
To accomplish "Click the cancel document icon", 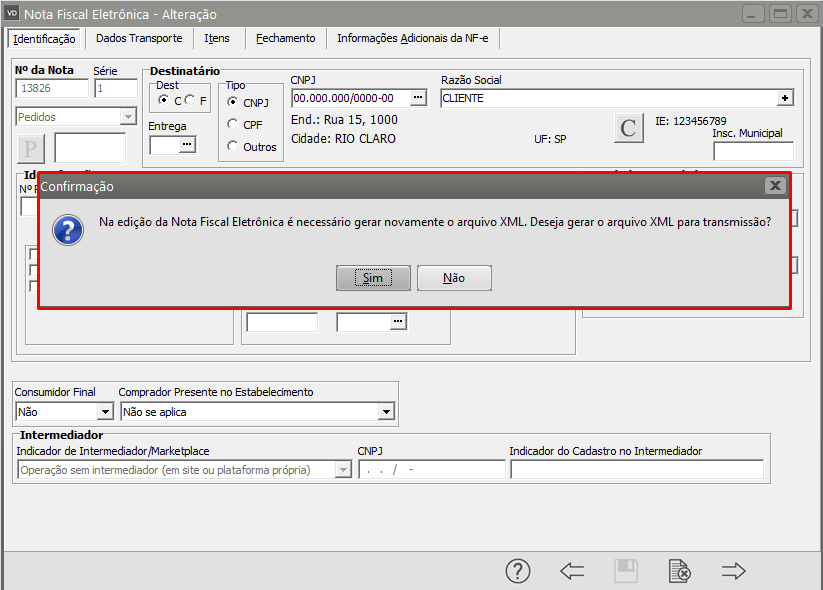I will tap(679, 571).
